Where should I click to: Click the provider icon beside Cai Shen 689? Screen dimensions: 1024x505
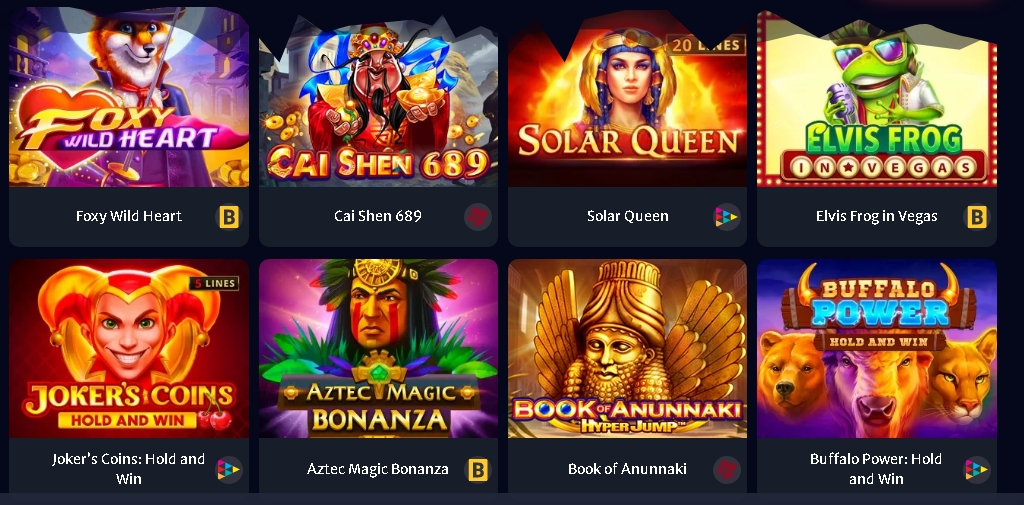477,216
